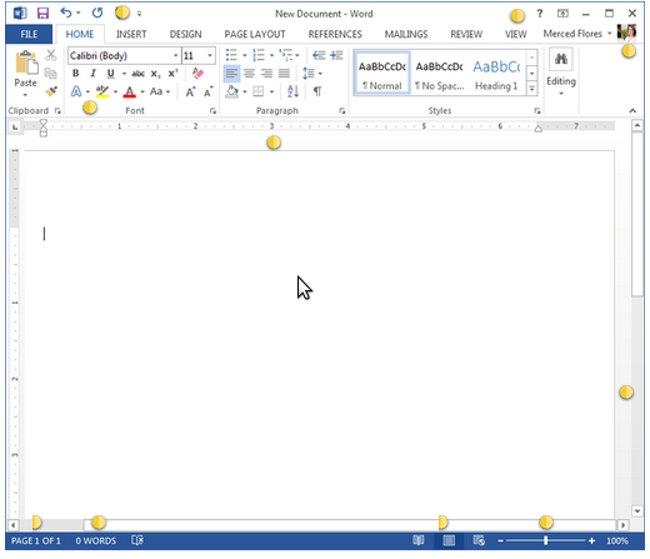The image size is (650, 559).
Task: Switch to the INSERT tab
Action: click(x=131, y=34)
